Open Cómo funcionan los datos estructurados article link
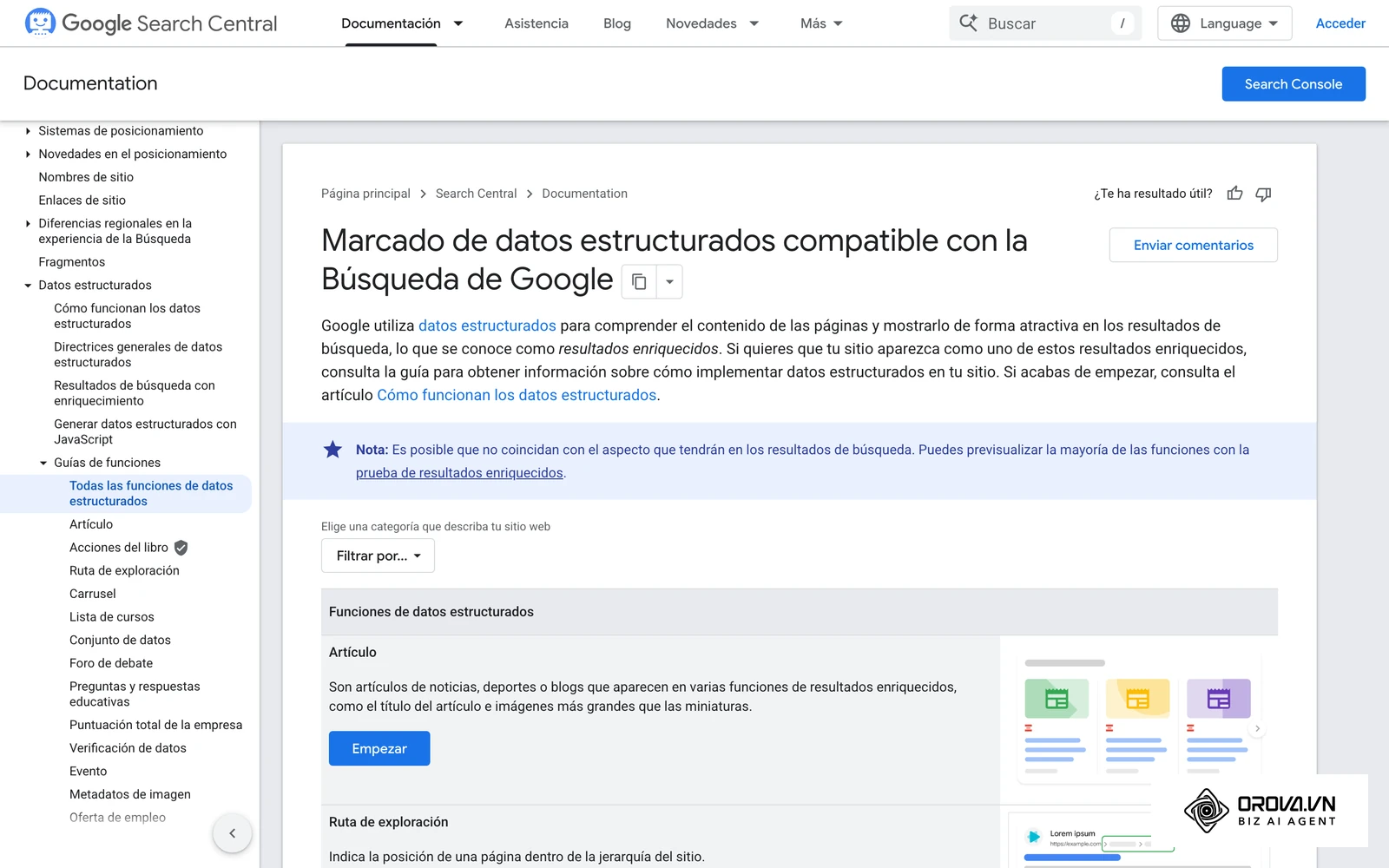1389x868 pixels. [517, 395]
